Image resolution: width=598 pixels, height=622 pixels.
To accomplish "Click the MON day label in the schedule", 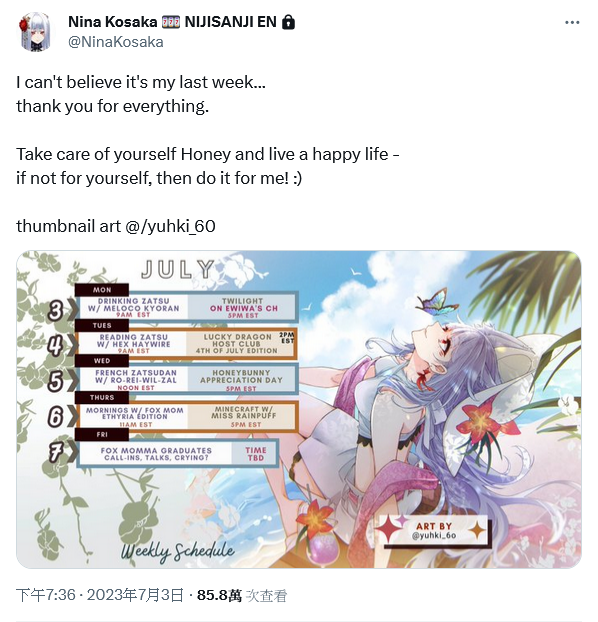I will click(x=102, y=290).
